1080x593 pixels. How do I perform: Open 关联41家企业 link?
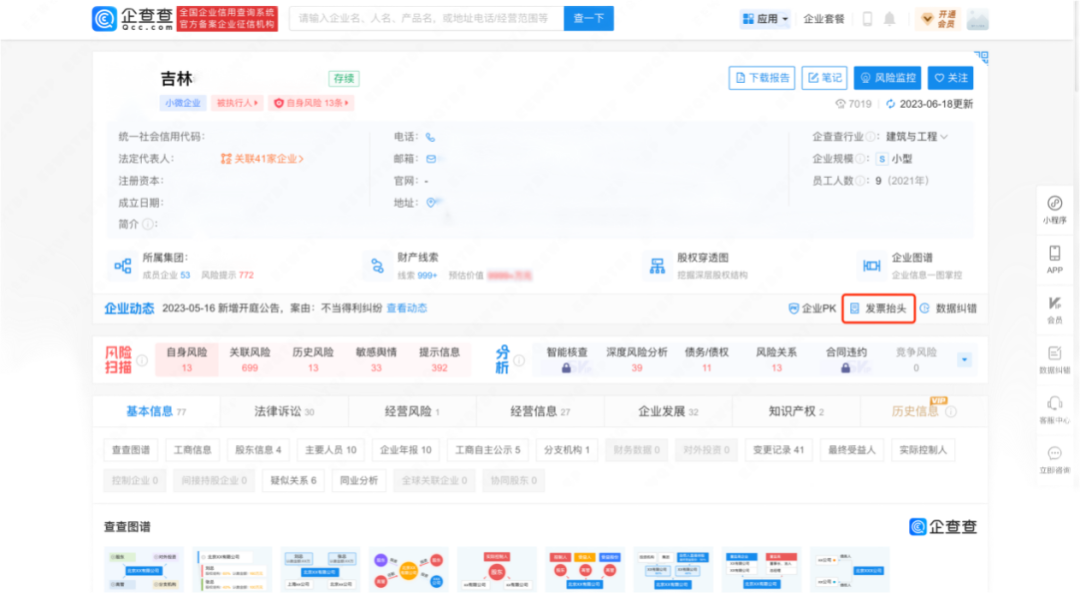[x=262, y=158]
